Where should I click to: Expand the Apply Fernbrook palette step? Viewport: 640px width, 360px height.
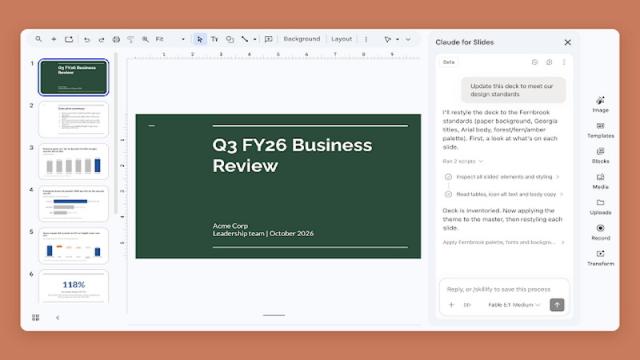coord(504,242)
